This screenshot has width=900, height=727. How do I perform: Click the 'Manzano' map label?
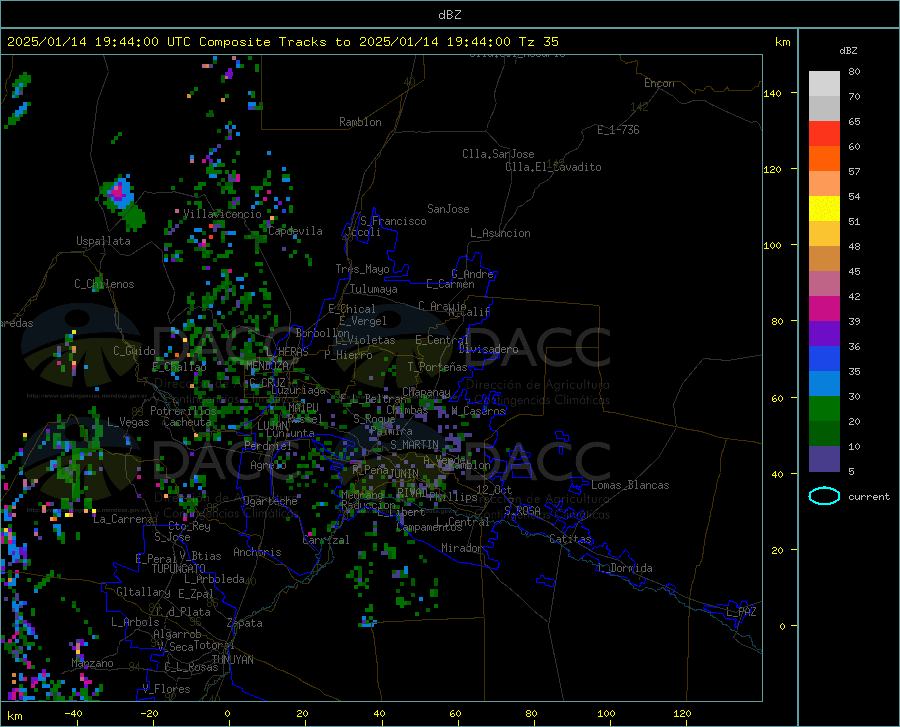[x=92, y=663]
